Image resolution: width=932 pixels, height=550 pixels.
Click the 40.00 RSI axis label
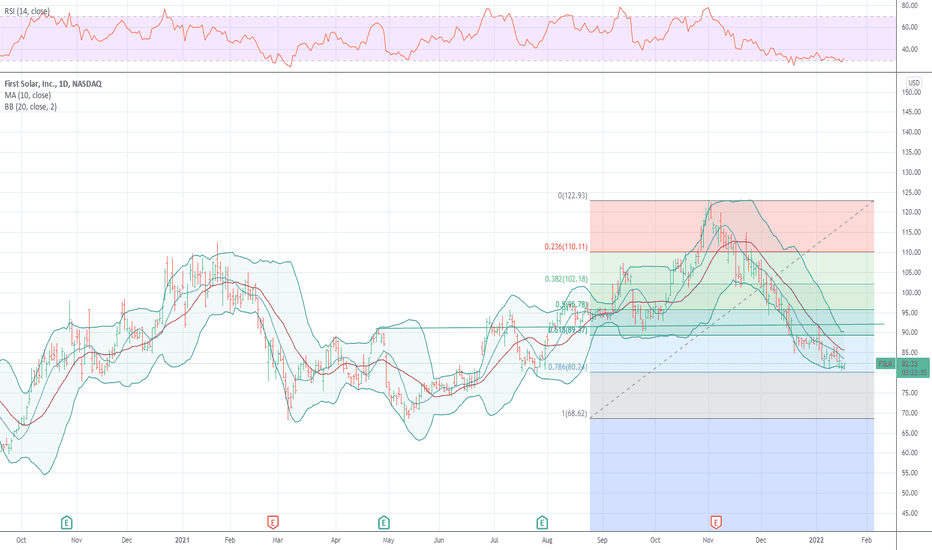pyautogui.click(x=910, y=49)
